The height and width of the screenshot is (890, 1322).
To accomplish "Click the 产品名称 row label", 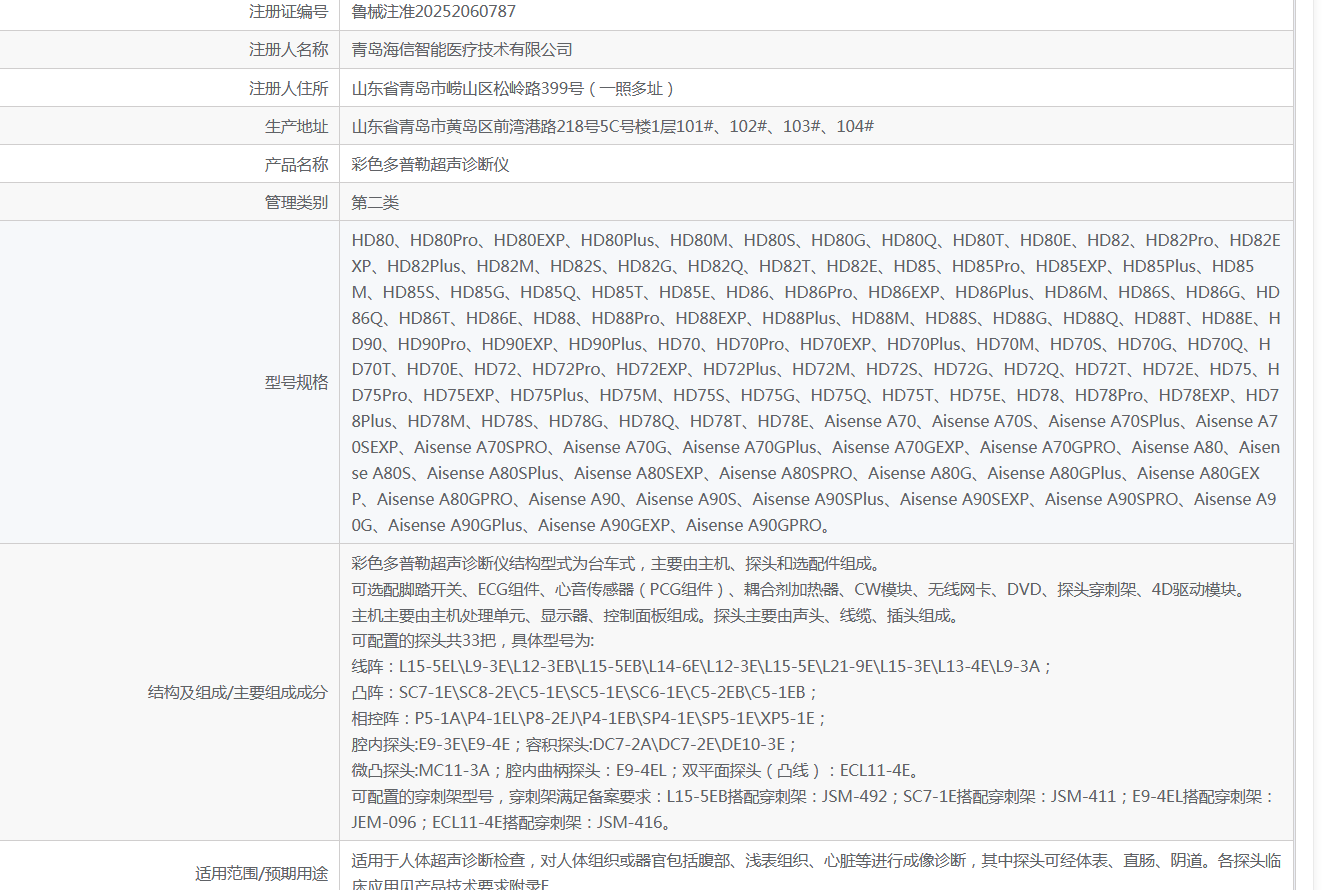I will 296,164.
